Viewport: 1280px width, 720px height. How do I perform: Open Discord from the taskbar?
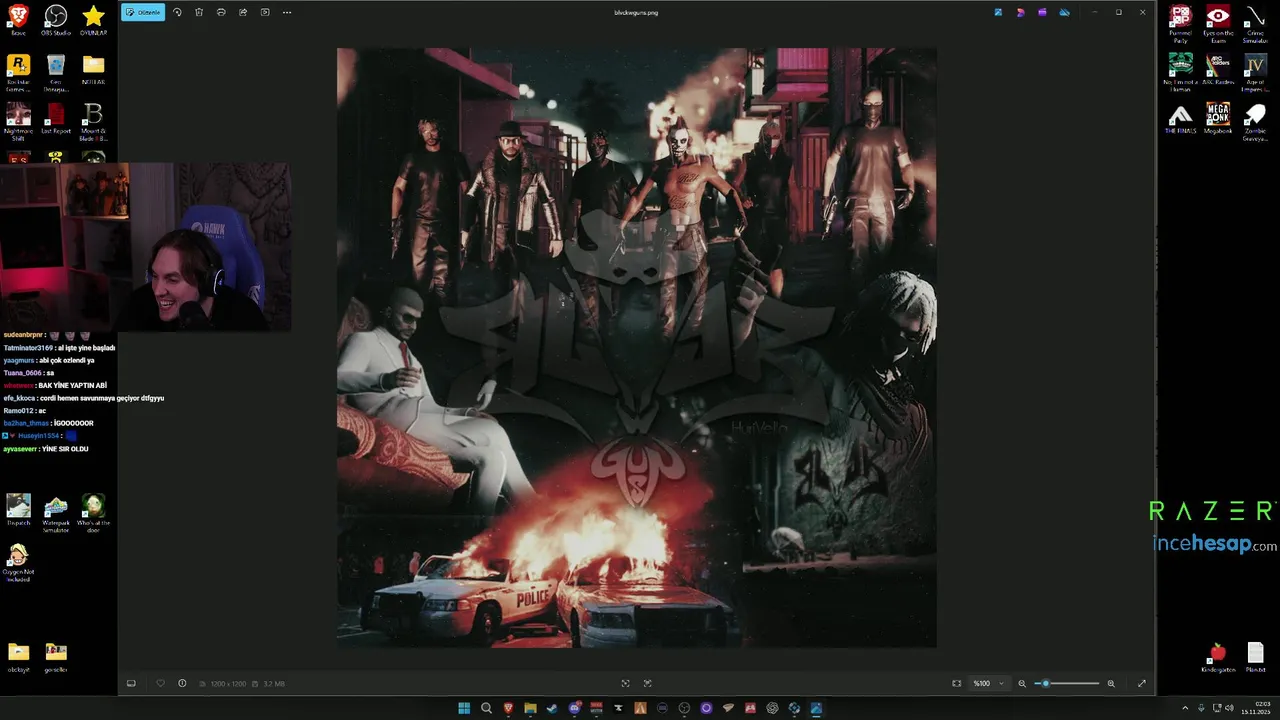point(574,708)
